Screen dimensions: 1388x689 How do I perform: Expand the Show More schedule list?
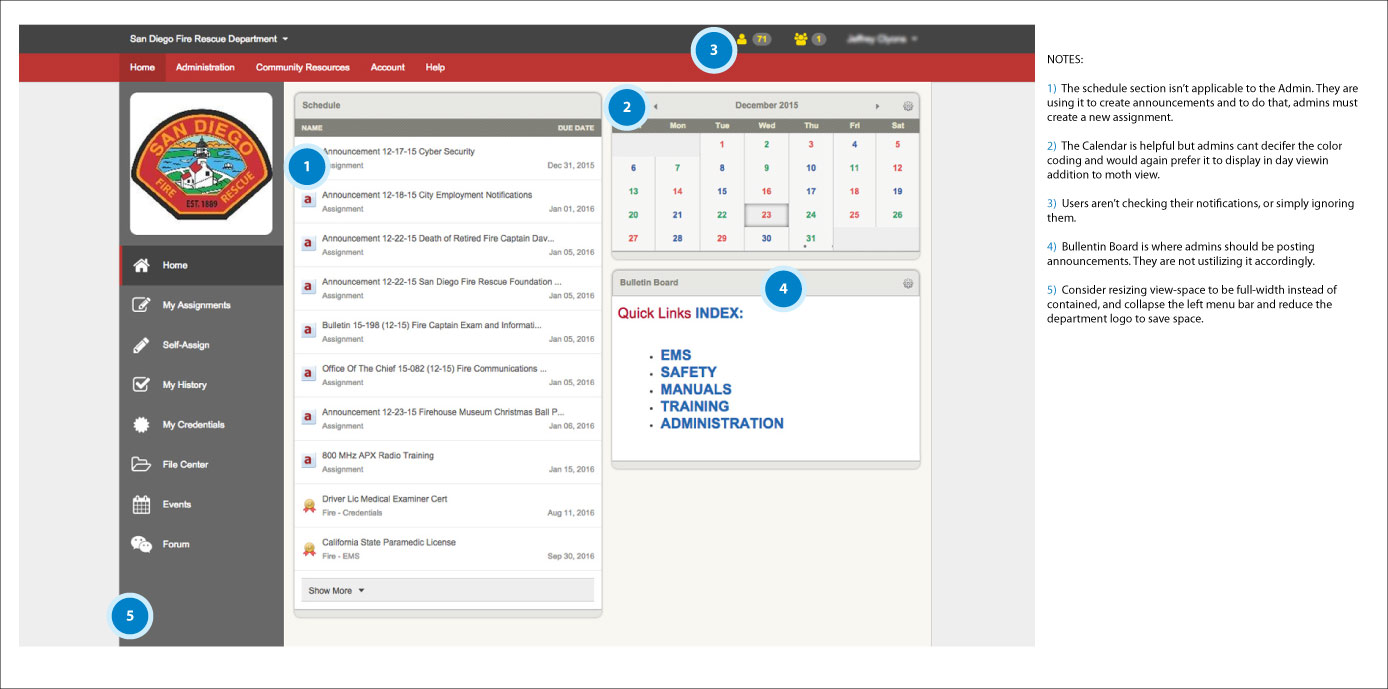[x=336, y=591]
